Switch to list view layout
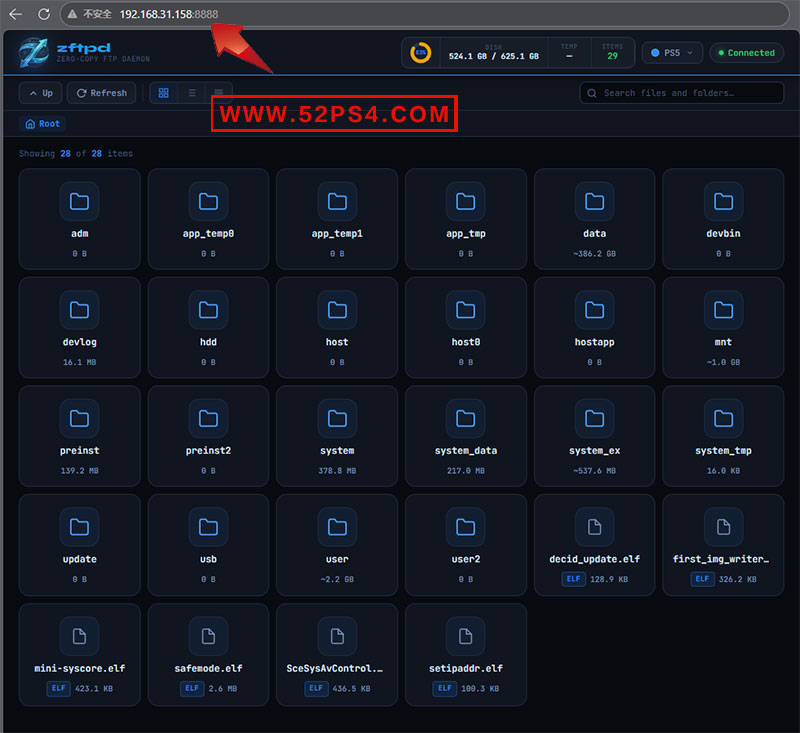800x733 pixels. click(x=192, y=93)
